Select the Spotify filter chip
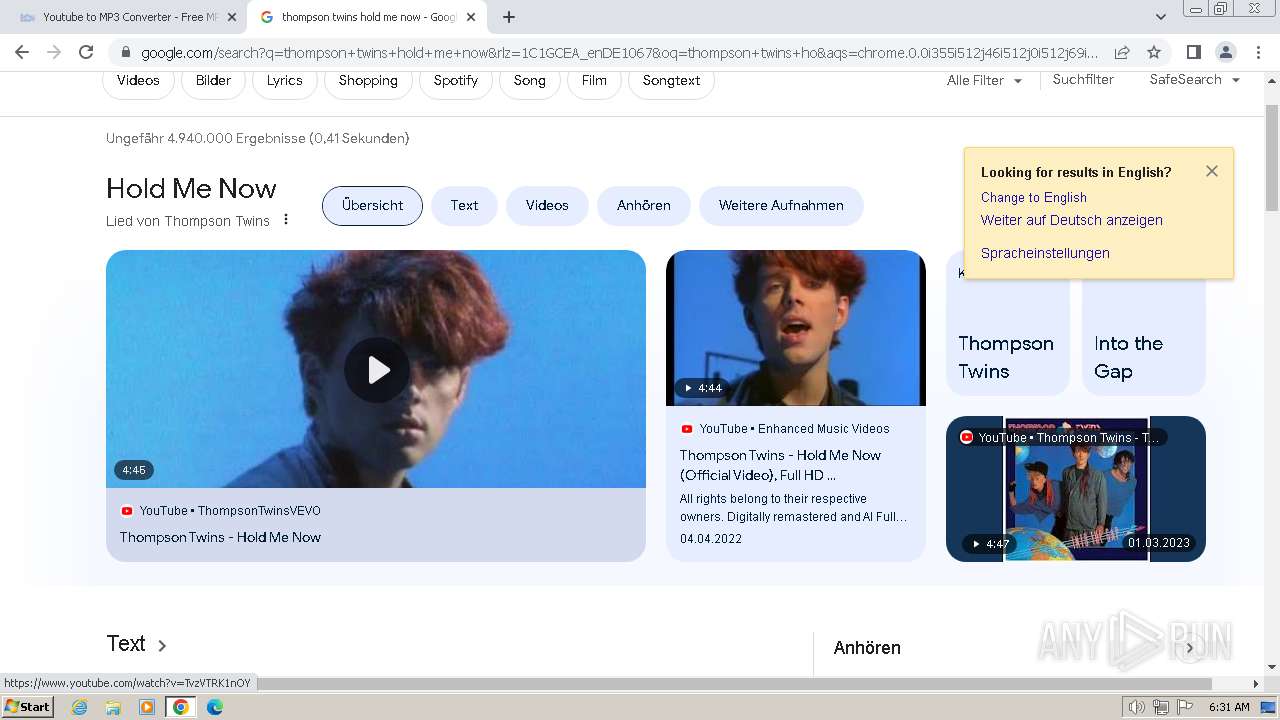This screenshot has height=720, width=1280. [x=456, y=80]
